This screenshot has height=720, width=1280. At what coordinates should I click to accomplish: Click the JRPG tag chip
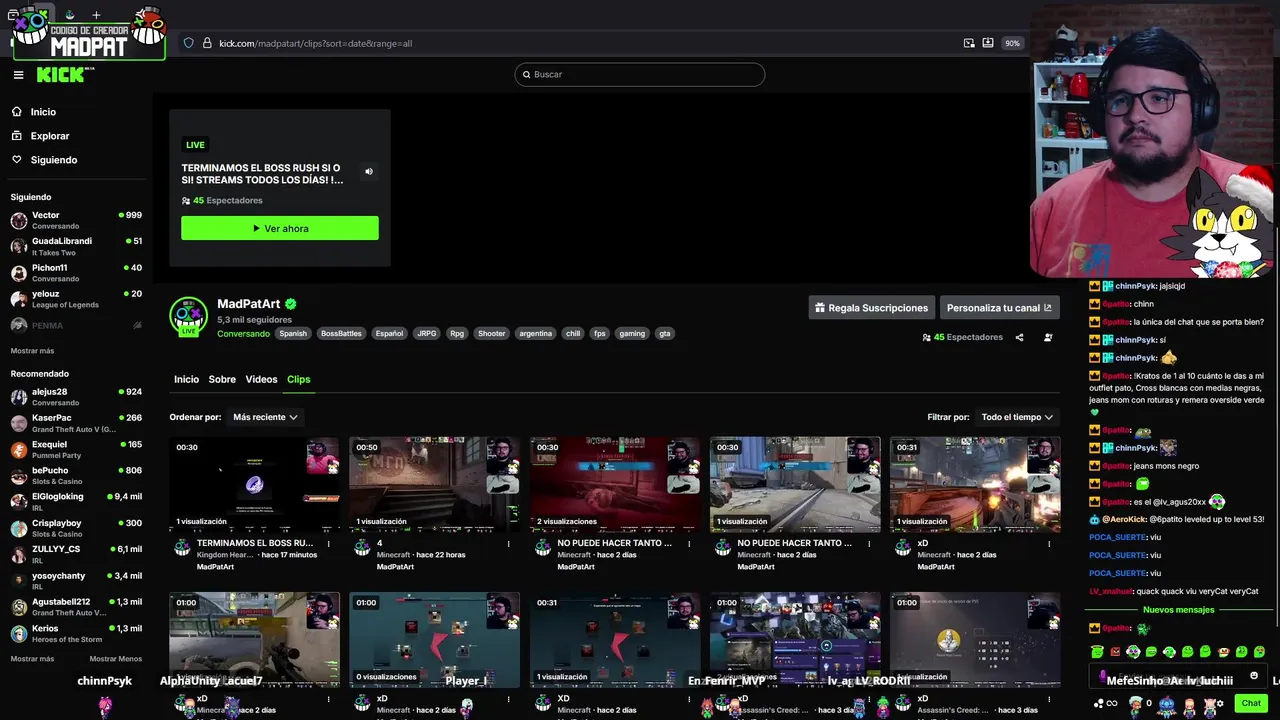click(427, 334)
